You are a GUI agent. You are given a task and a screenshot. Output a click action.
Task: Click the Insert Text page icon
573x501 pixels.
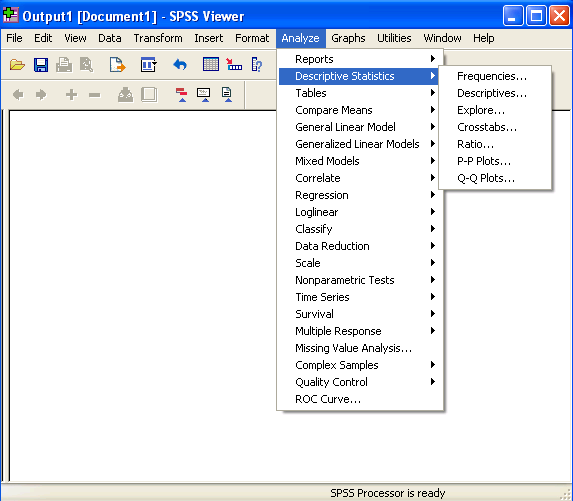pos(227,95)
